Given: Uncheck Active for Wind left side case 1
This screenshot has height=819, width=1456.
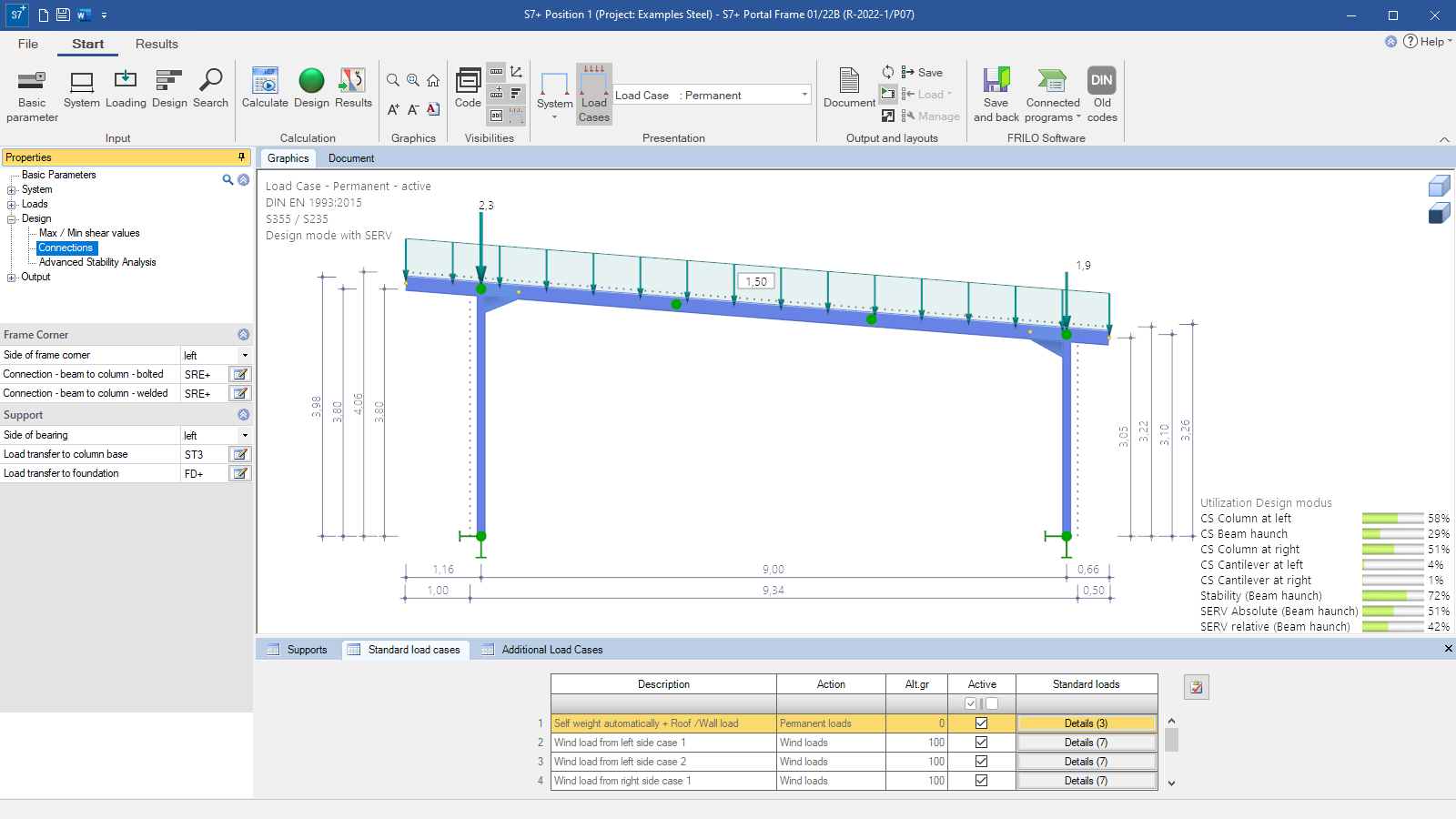Looking at the screenshot, I should (981, 743).
